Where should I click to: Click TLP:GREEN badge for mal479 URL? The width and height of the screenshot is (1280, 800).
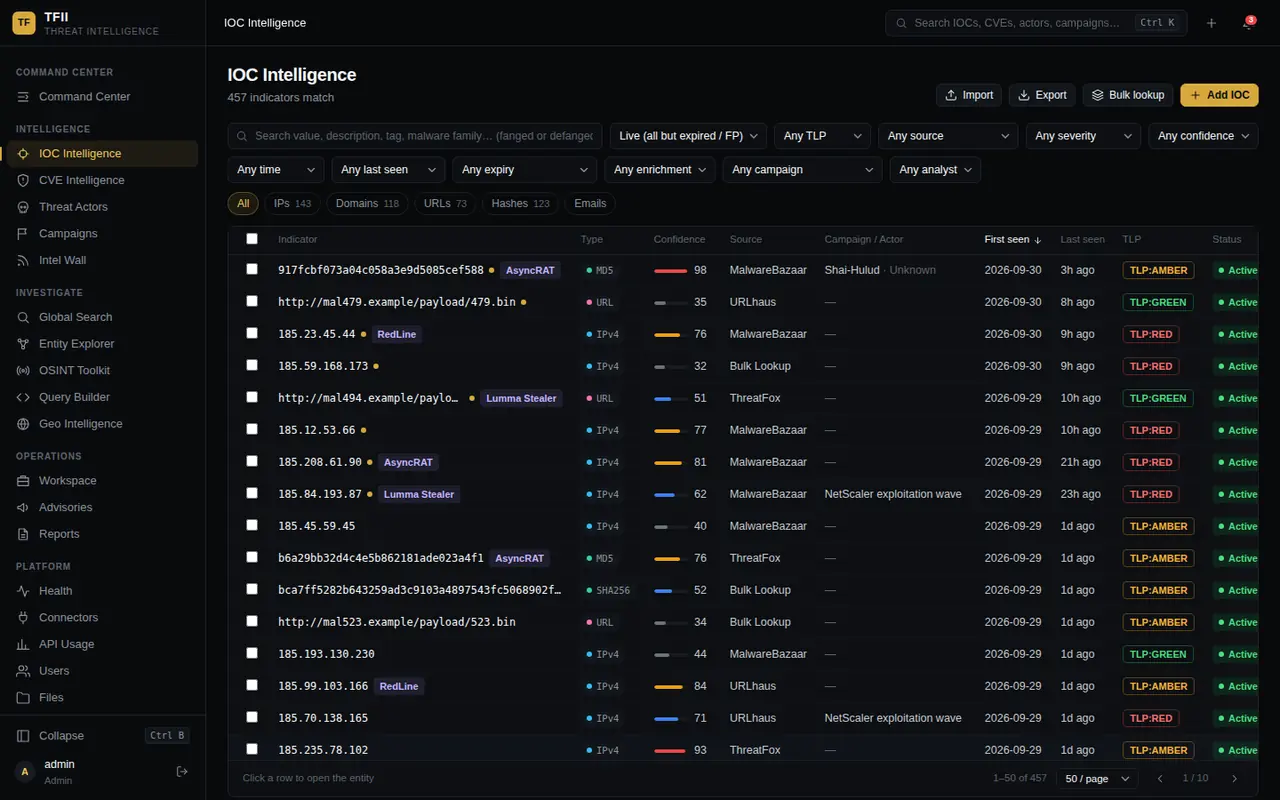[x=1158, y=302]
